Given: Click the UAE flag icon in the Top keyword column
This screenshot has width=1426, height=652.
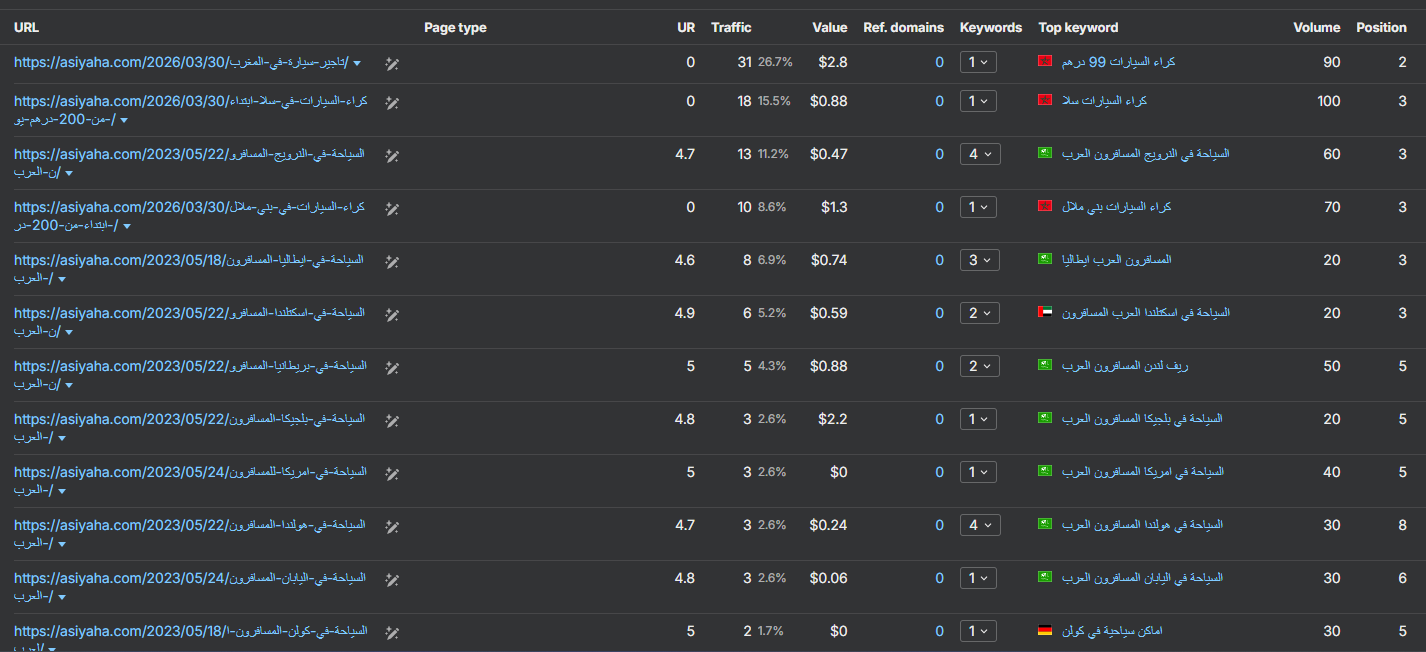Looking at the screenshot, I should coord(1045,313).
